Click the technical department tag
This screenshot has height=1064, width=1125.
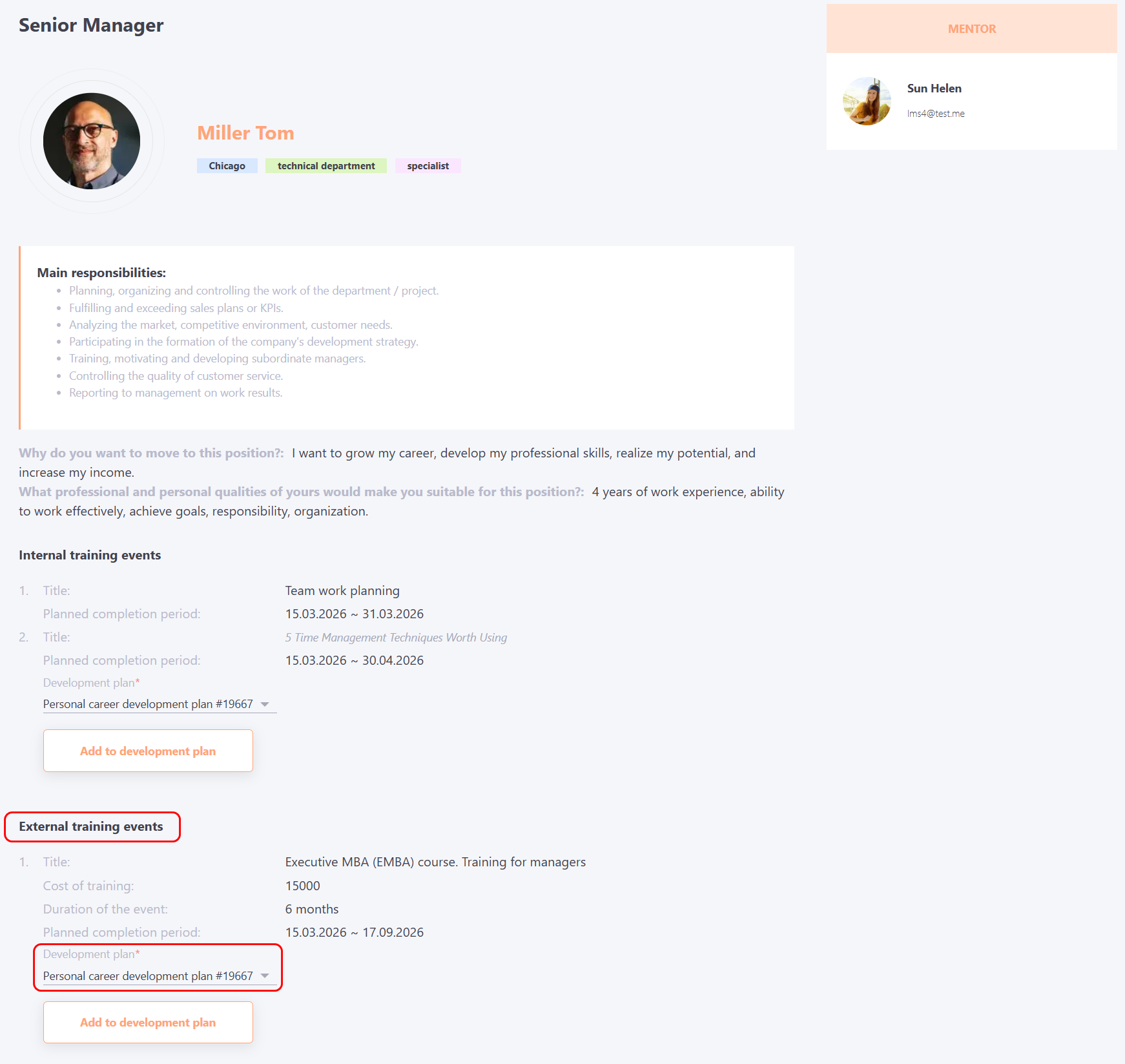(x=326, y=166)
